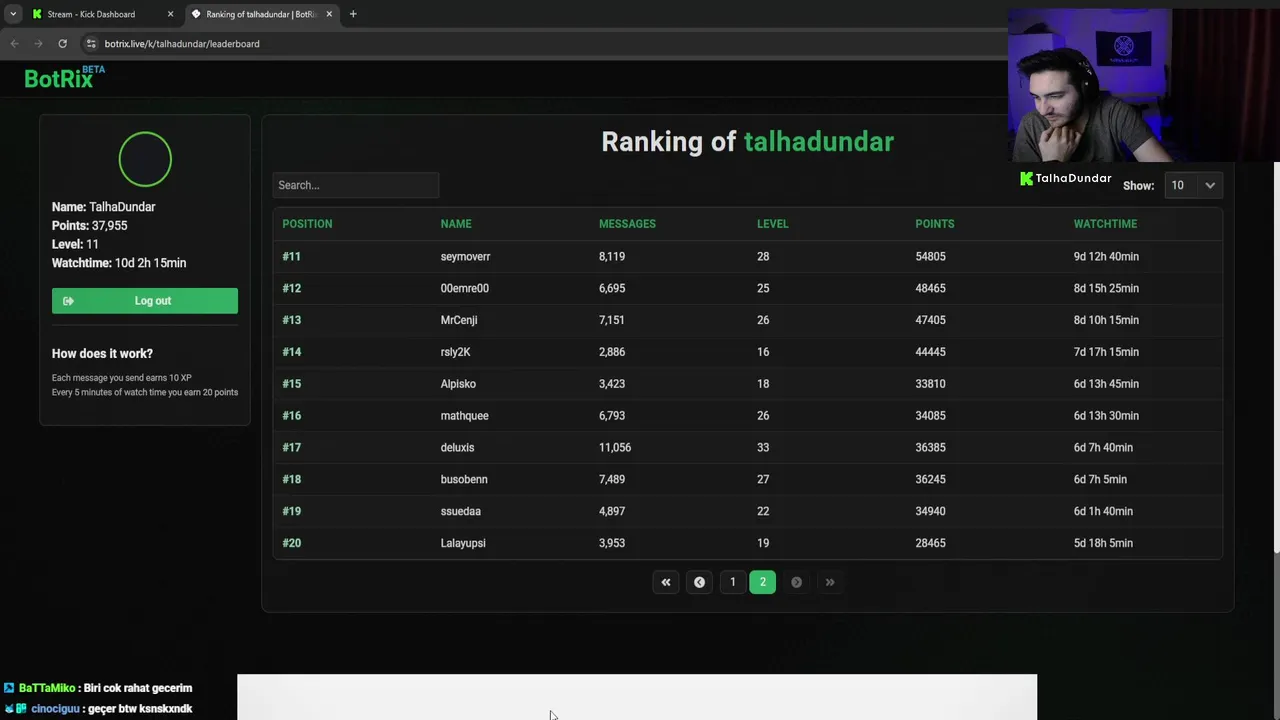Close the Ranking of talhadundar tab

click(x=329, y=14)
